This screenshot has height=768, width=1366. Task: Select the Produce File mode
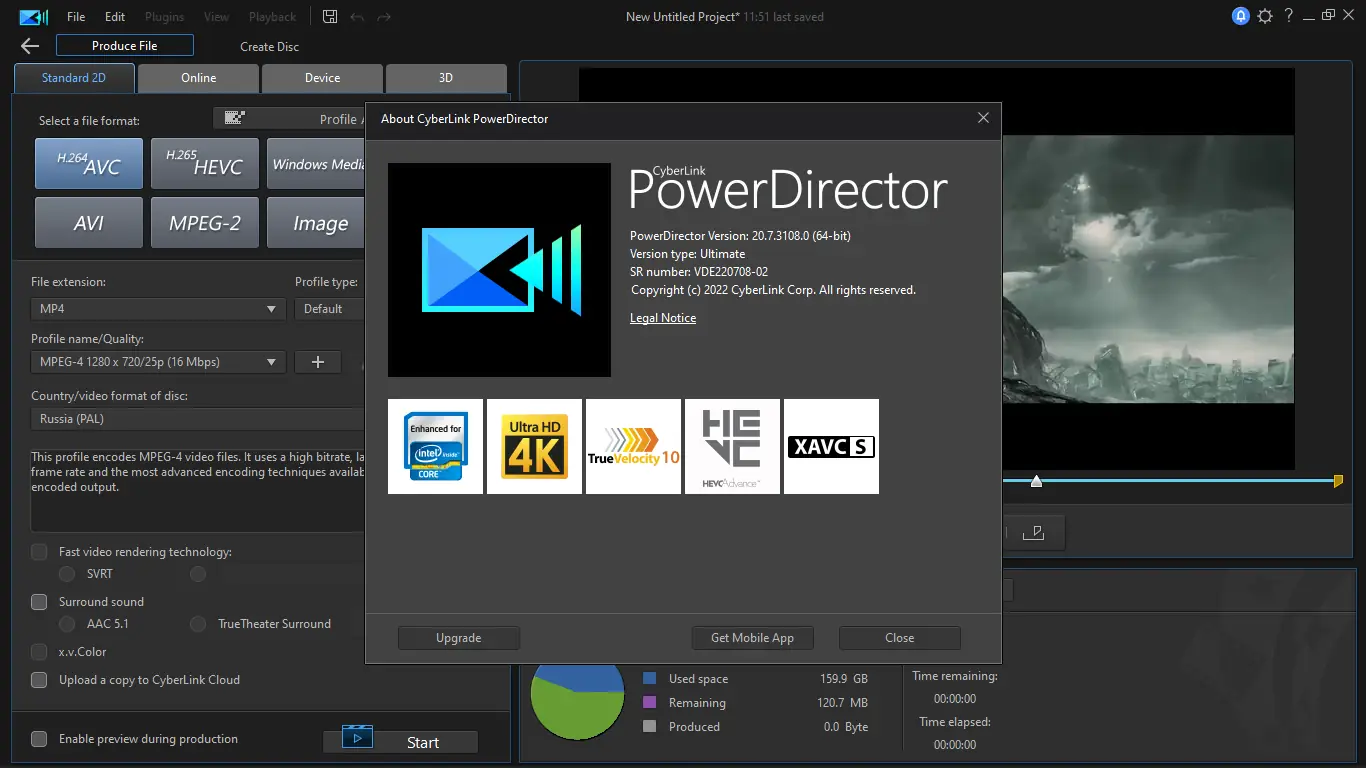(125, 46)
